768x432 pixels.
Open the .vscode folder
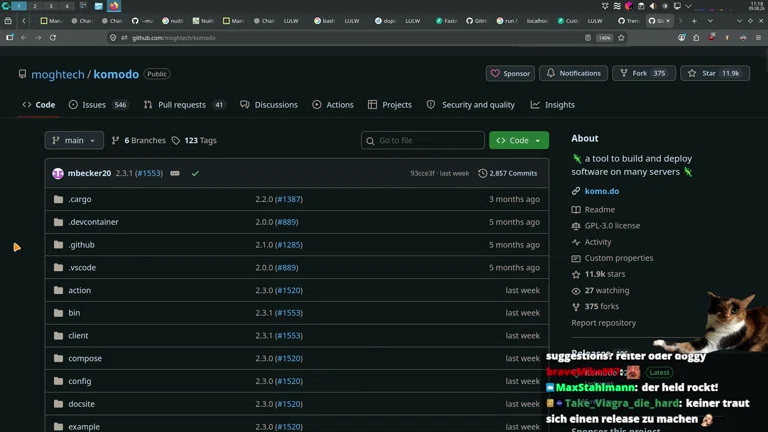point(82,267)
